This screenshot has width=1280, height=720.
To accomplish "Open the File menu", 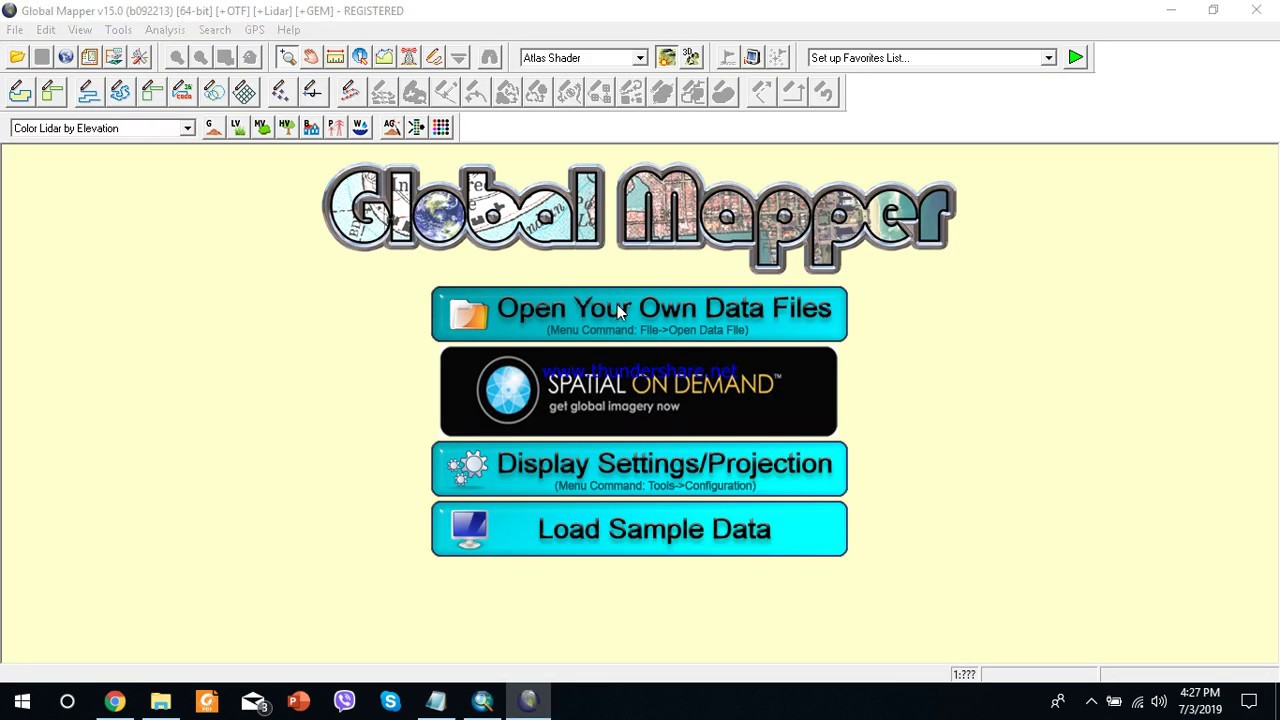I will click(15, 30).
